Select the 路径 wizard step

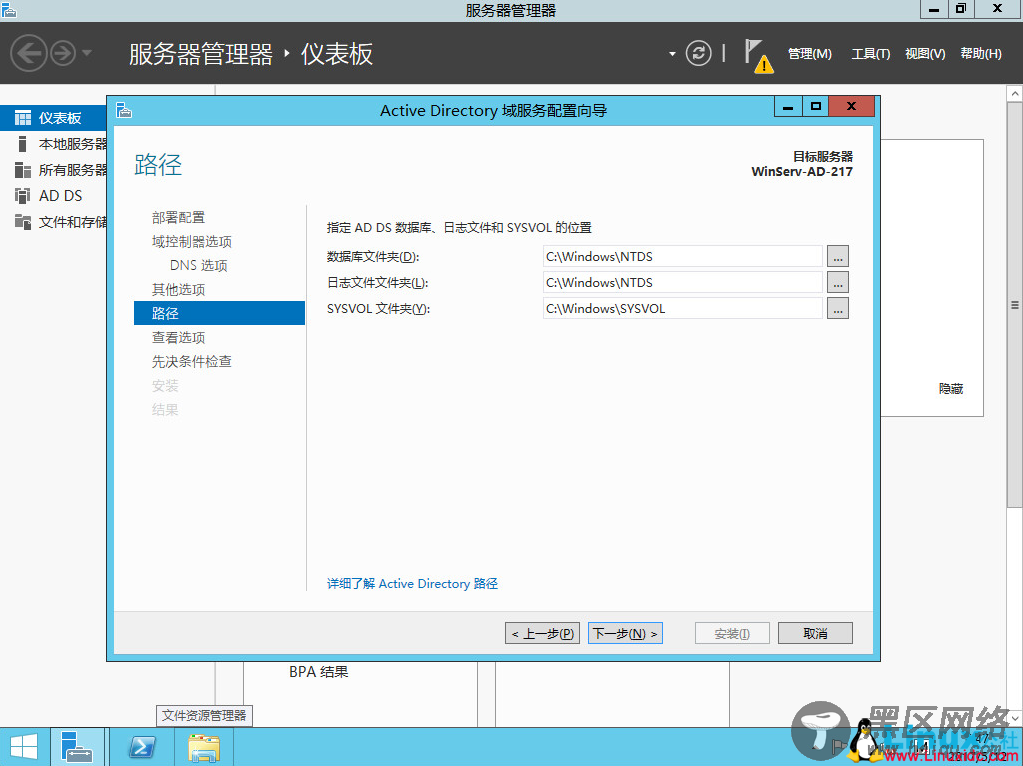pos(219,313)
